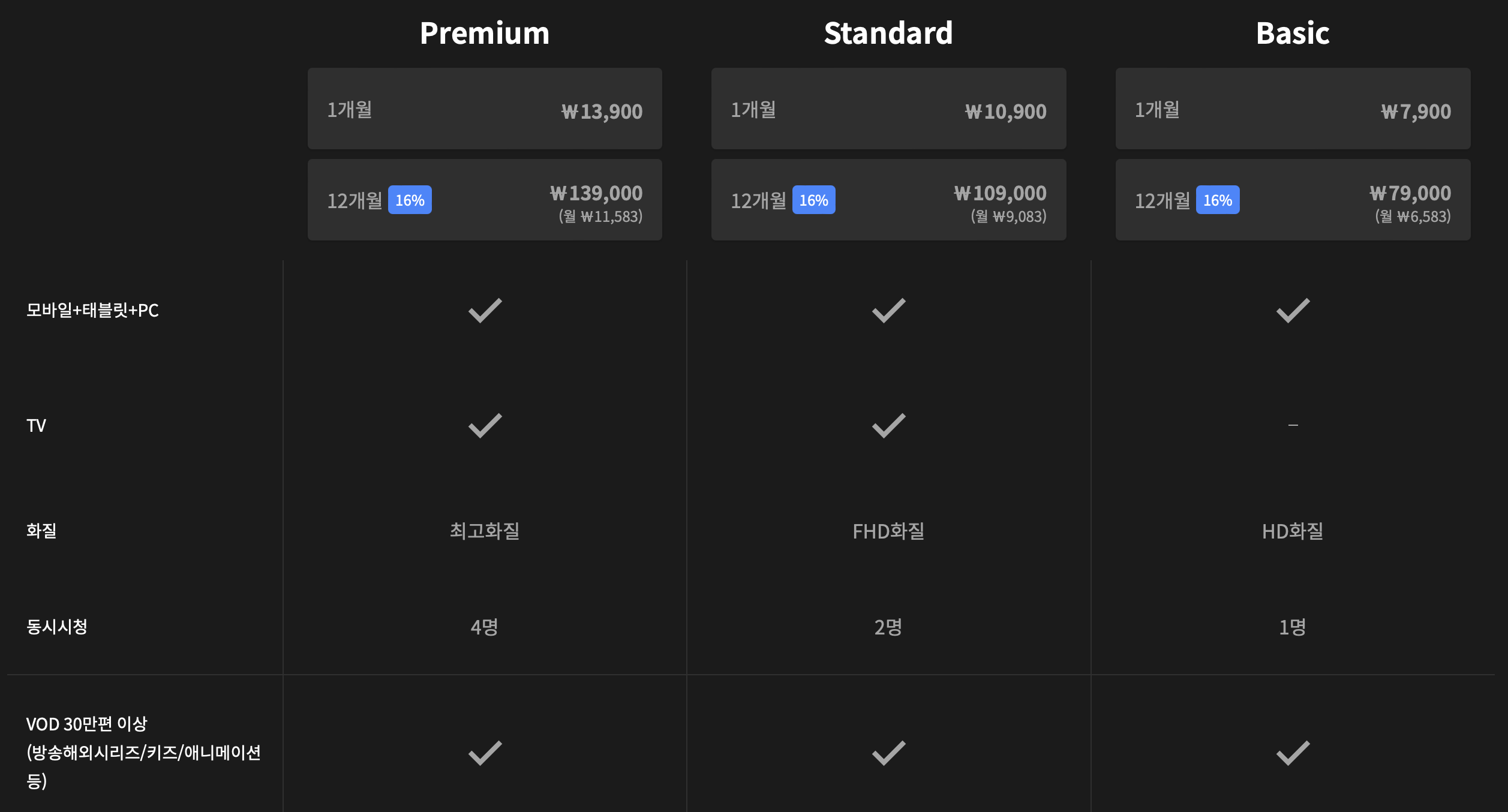Click the Basic mobile+tablet+PC checkmark
Image resolution: width=1508 pixels, height=812 pixels.
(x=1293, y=310)
